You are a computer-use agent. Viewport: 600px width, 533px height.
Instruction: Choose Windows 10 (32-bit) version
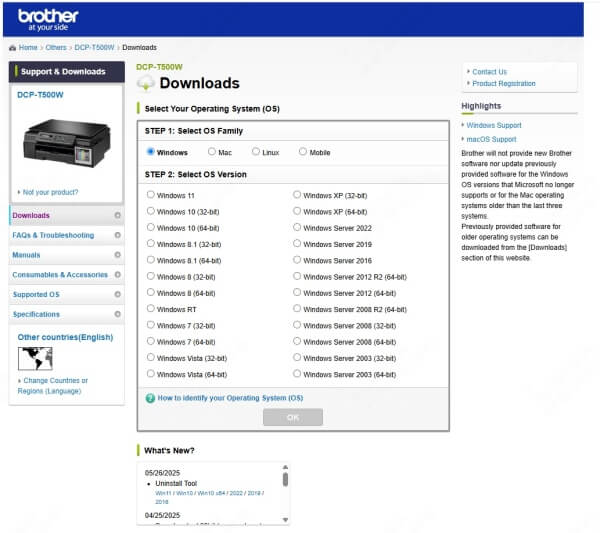tap(151, 211)
